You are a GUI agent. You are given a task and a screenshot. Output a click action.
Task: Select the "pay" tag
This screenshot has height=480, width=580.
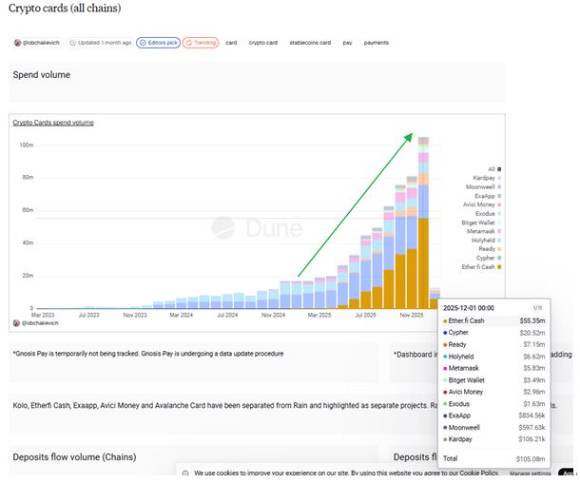(x=347, y=43)
